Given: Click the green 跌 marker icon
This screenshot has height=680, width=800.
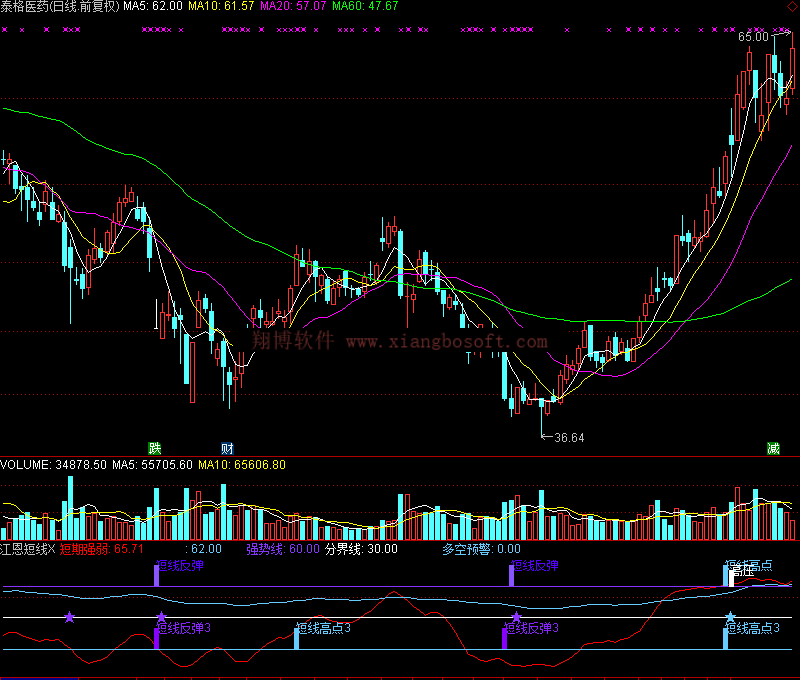Looking at the screenshot, I should click(154, 447).
